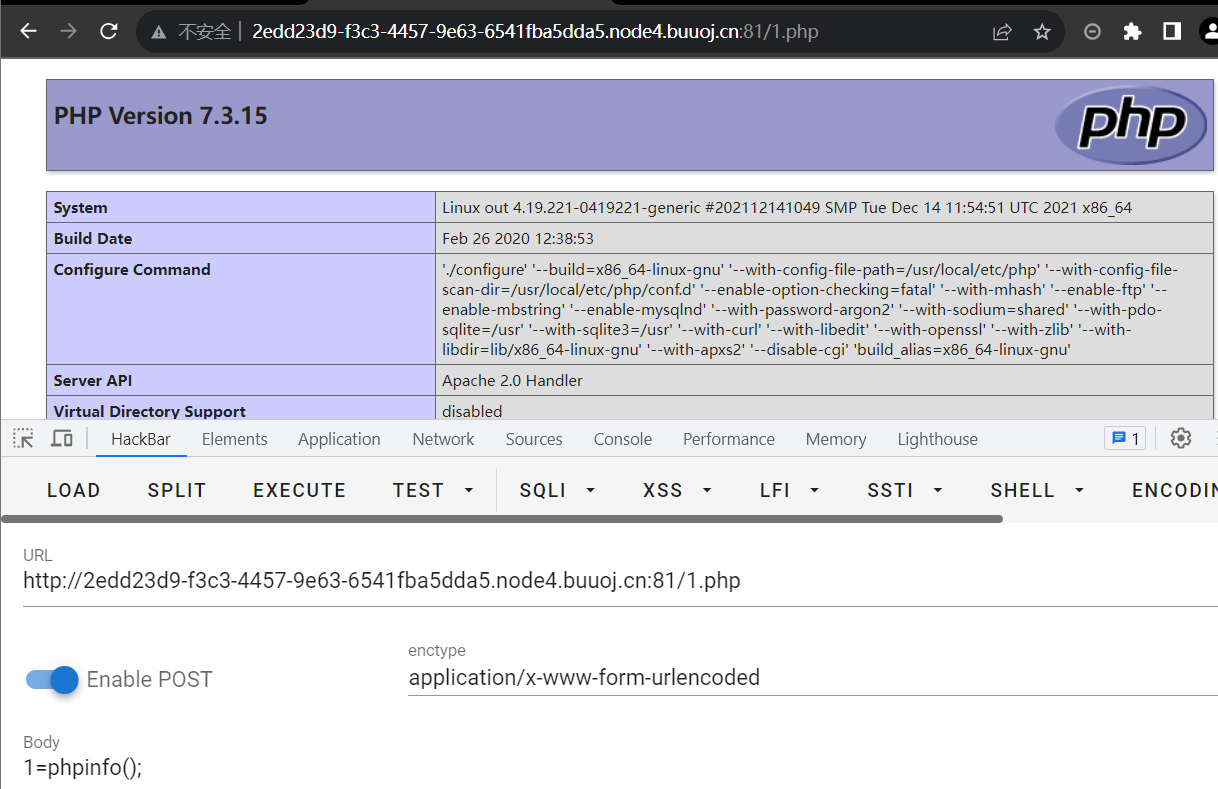Select the inspect element tool in DevTools
Viewport: 1218px width, 789px height.
pos(22,438)
